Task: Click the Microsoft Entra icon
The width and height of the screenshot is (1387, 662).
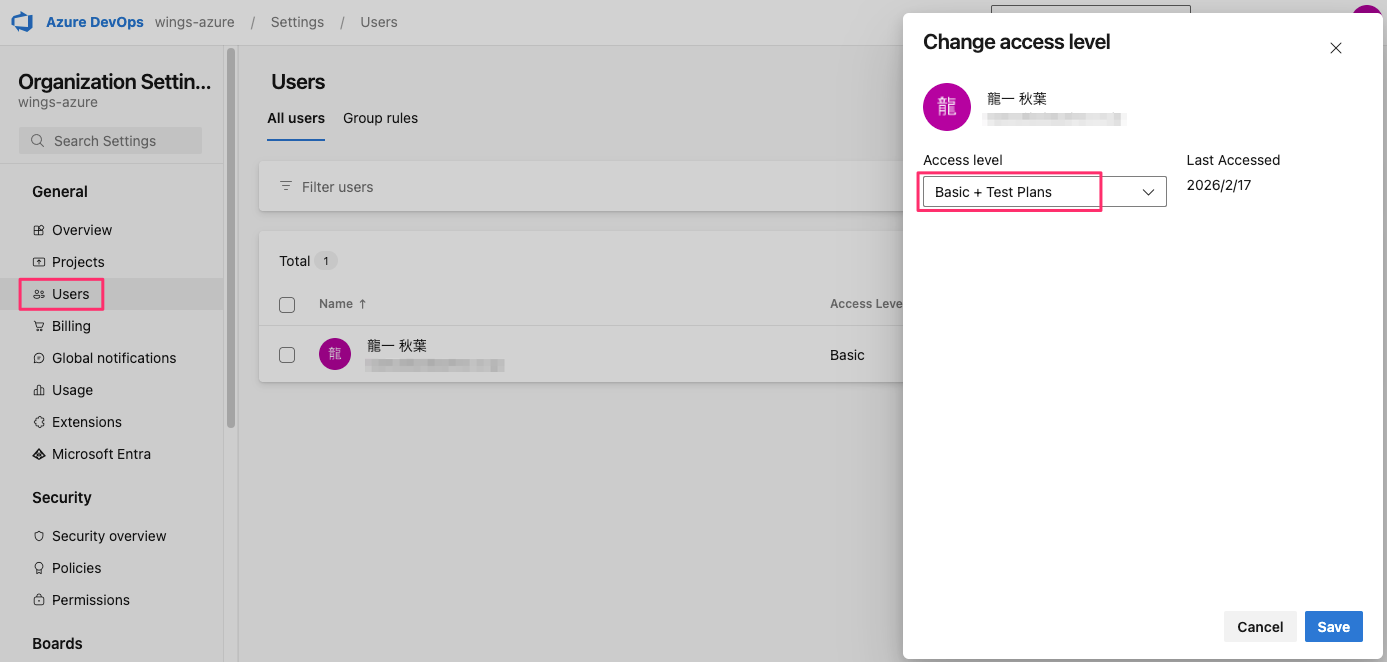Action: point(39,454)
